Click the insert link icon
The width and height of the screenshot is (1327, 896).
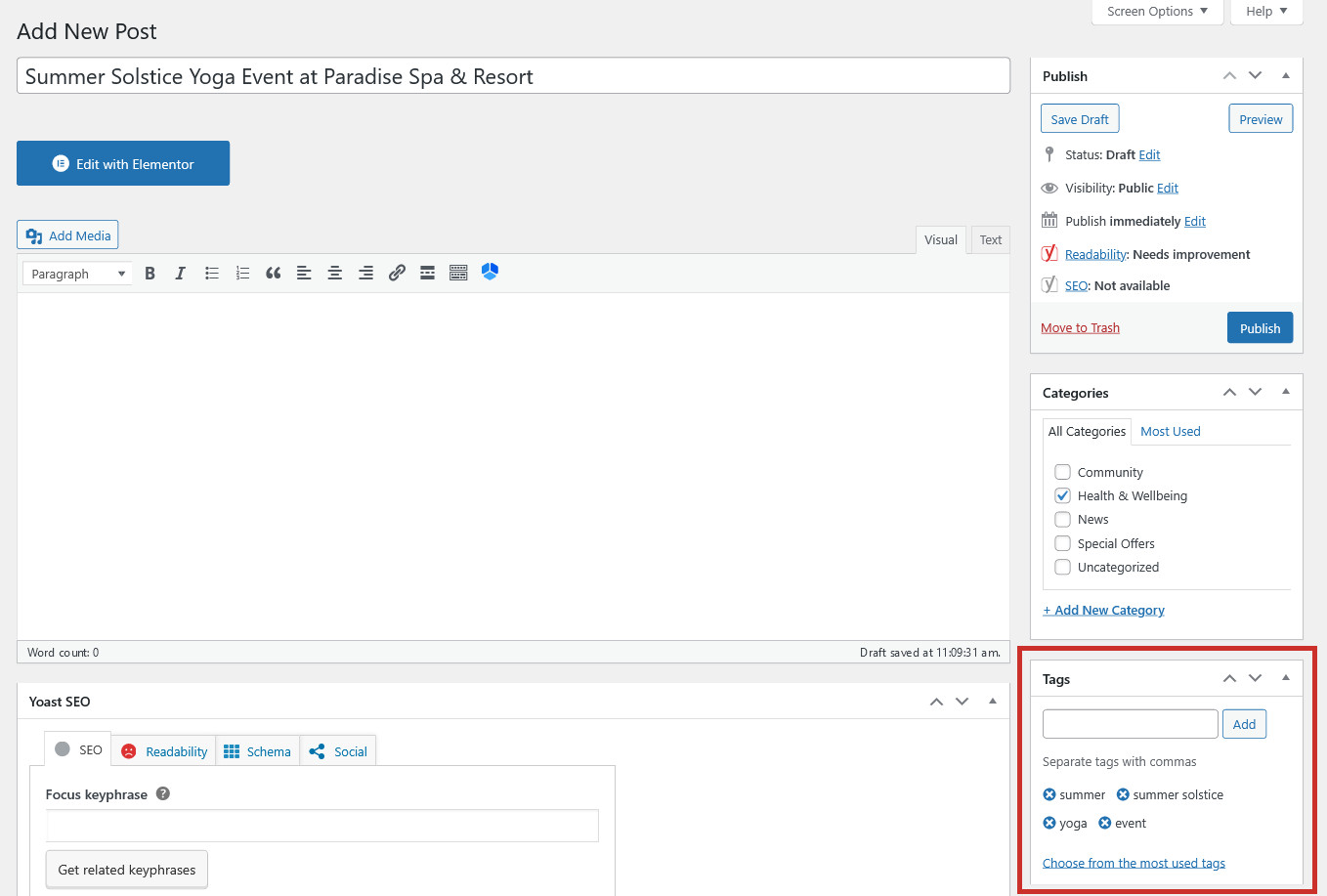pos(397,274)
